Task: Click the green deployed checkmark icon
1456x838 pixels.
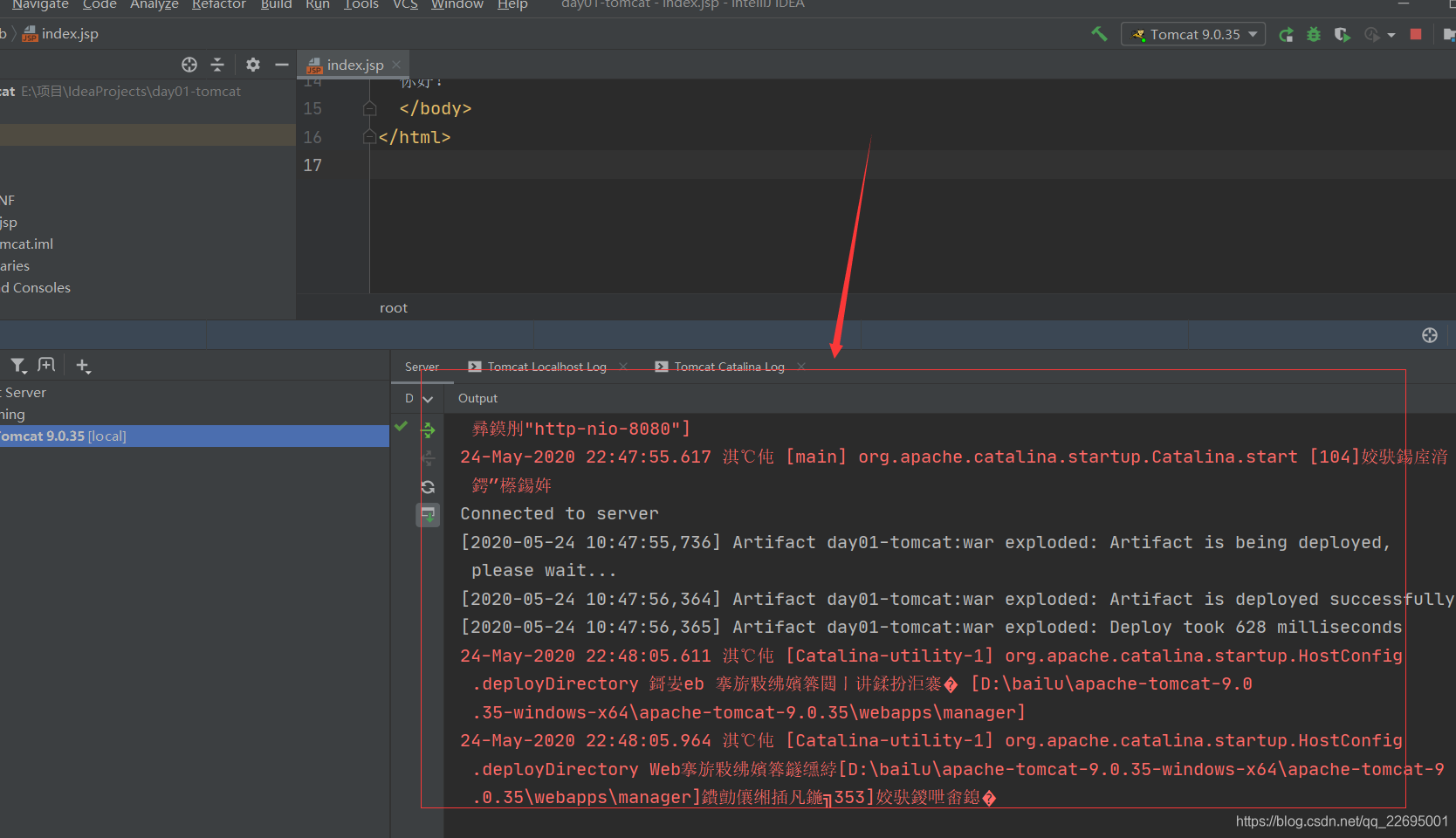Action: point(402,426)
